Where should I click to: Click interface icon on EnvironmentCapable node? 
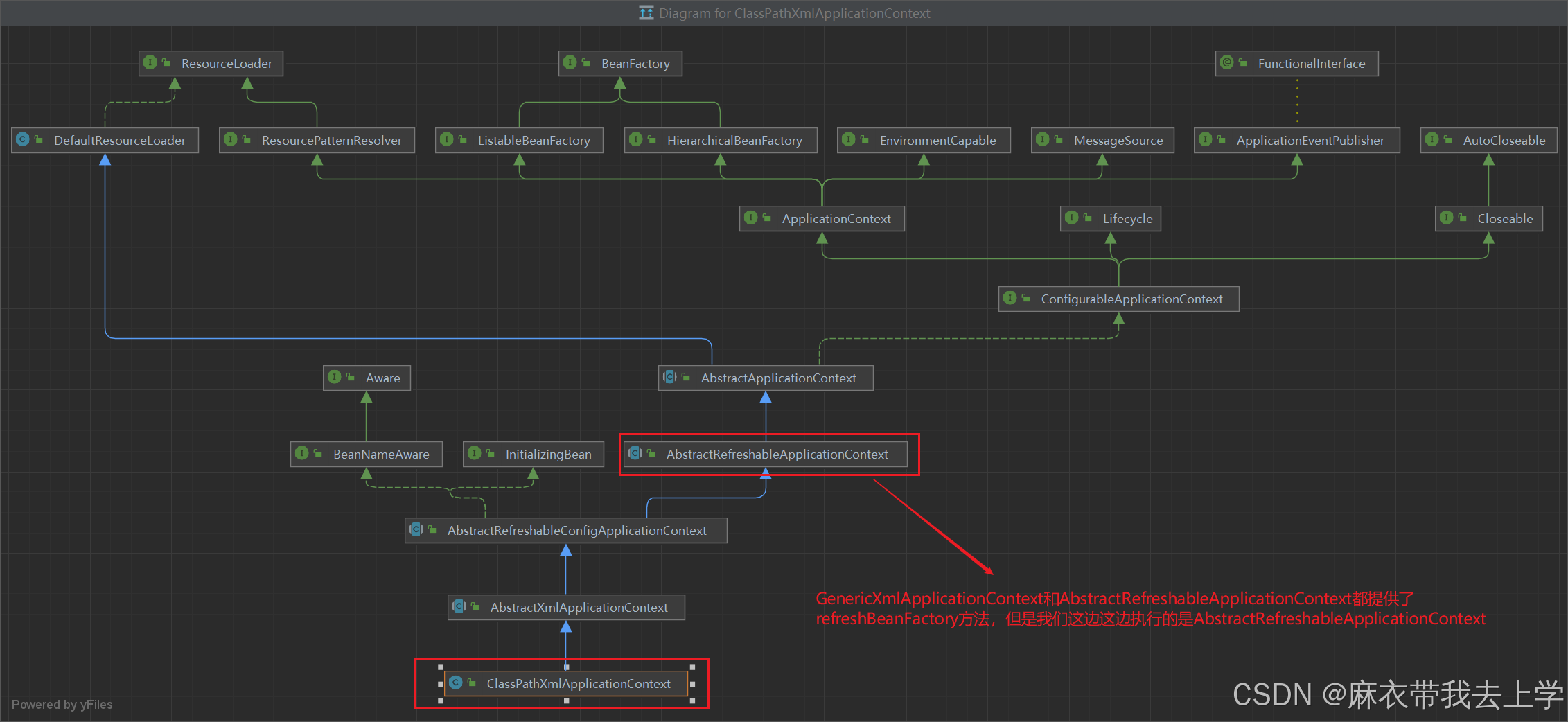click(x=849, y=139)
